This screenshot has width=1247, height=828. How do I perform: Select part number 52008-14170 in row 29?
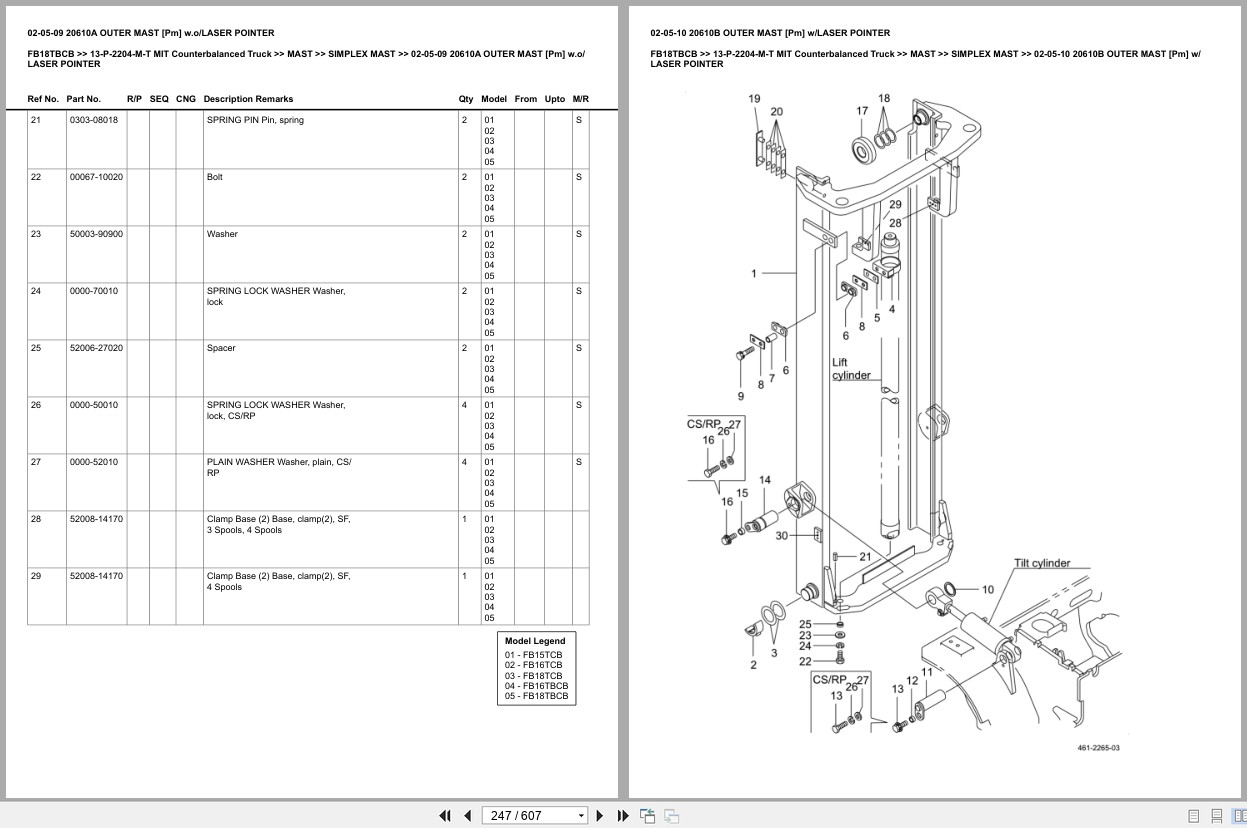(x=96, y=576)
